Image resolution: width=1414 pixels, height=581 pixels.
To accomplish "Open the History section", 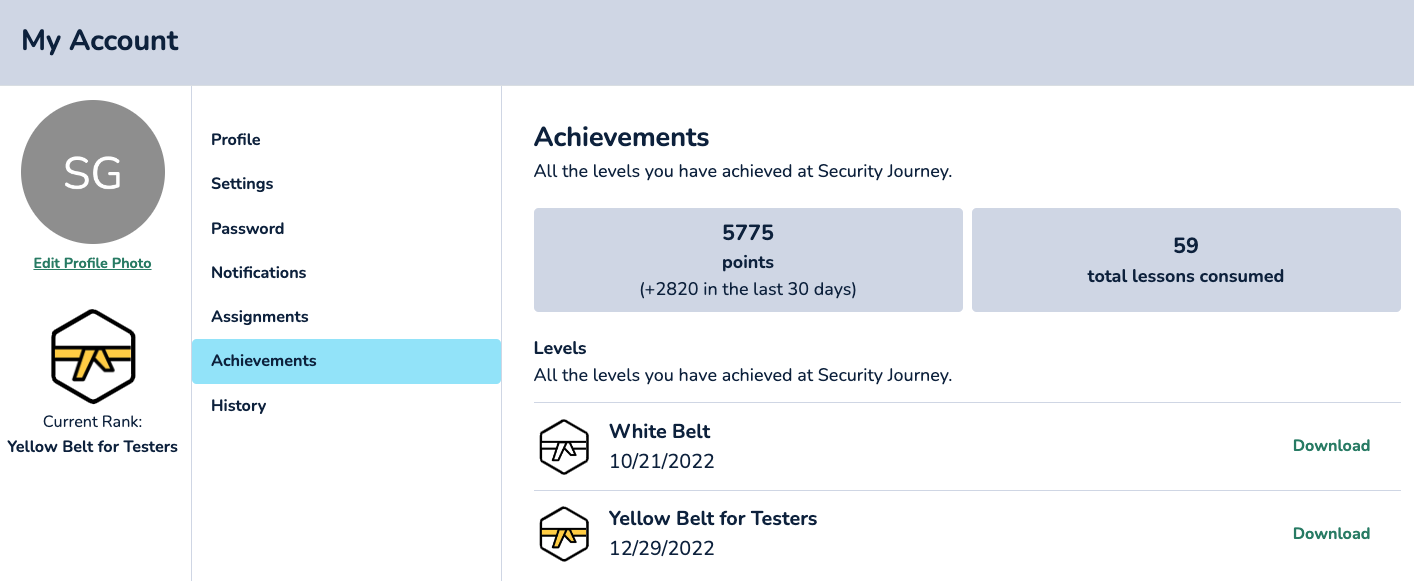I will click(x=238, y=405).
